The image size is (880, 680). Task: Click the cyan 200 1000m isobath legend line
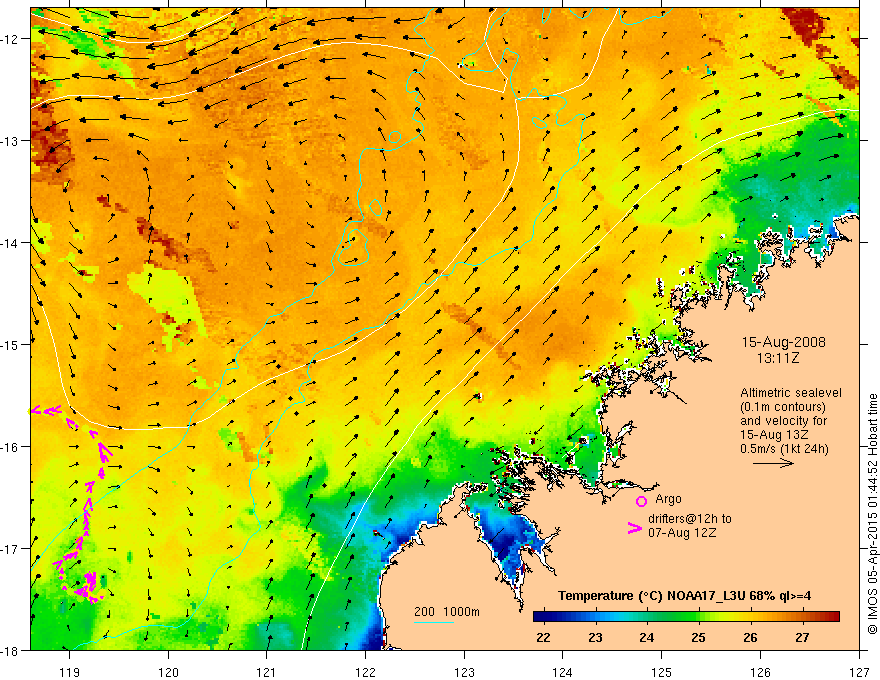(x=434, y=622)
